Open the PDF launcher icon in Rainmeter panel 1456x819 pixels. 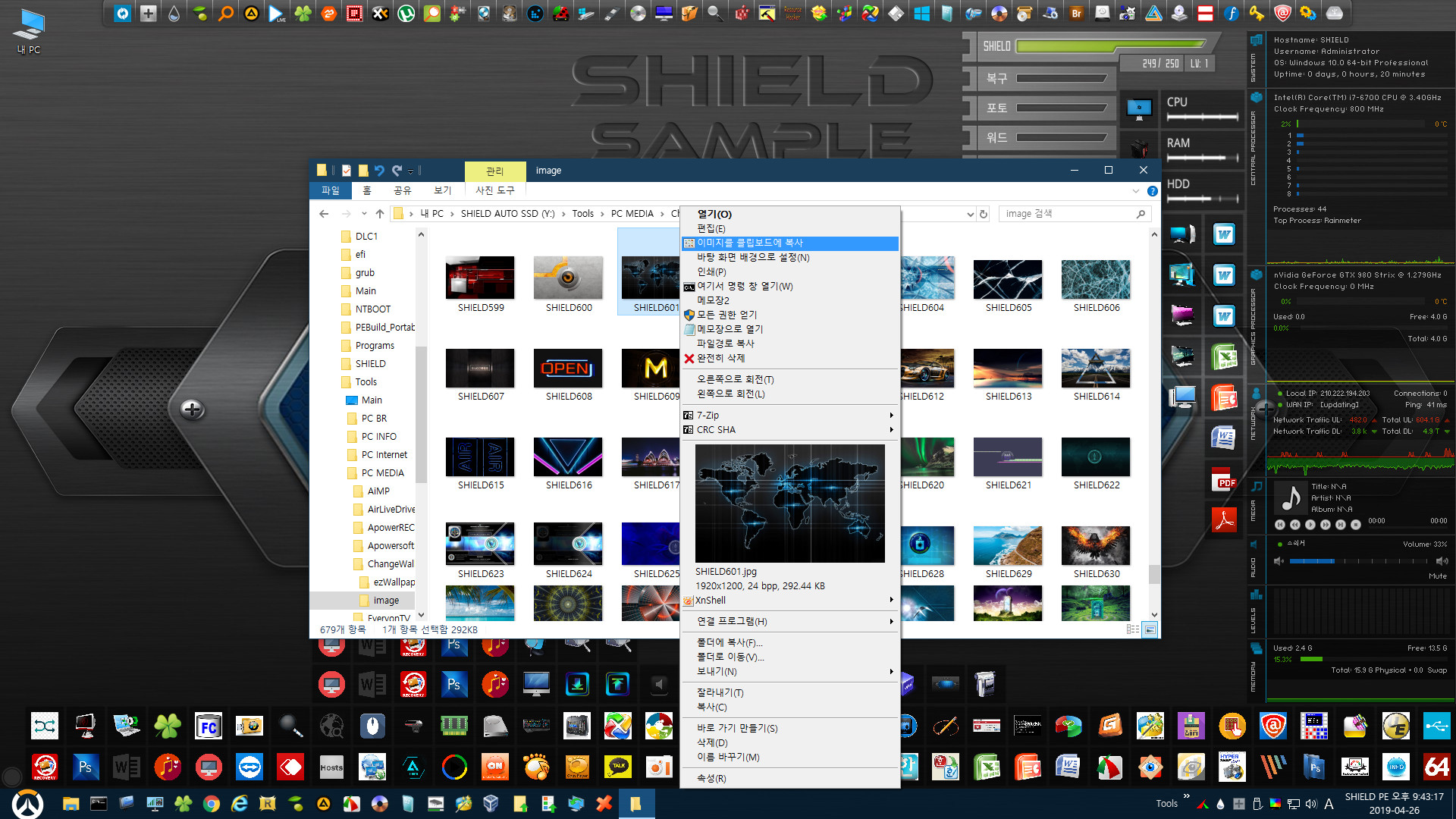point(1224,479)
